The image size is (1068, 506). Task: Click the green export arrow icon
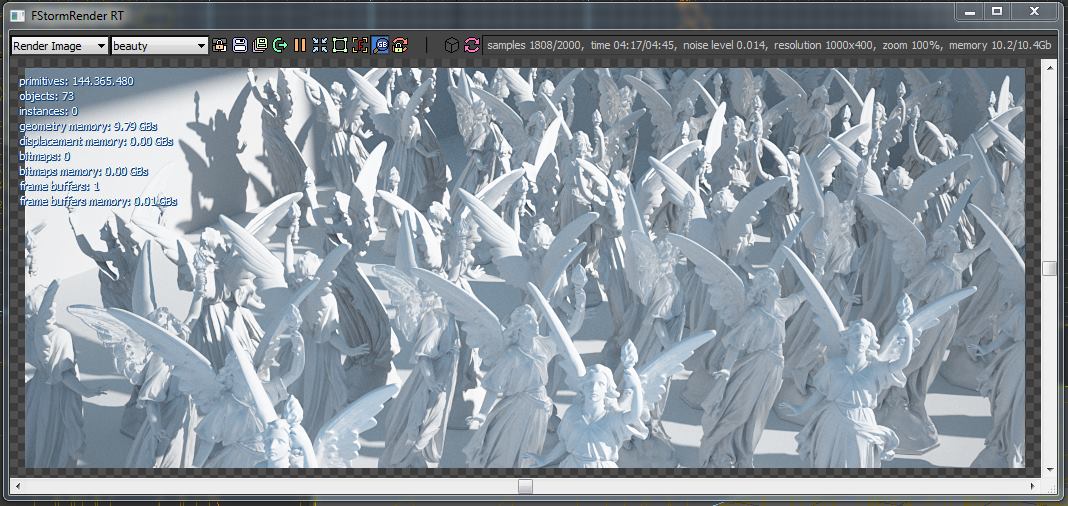tap(280, 45)
